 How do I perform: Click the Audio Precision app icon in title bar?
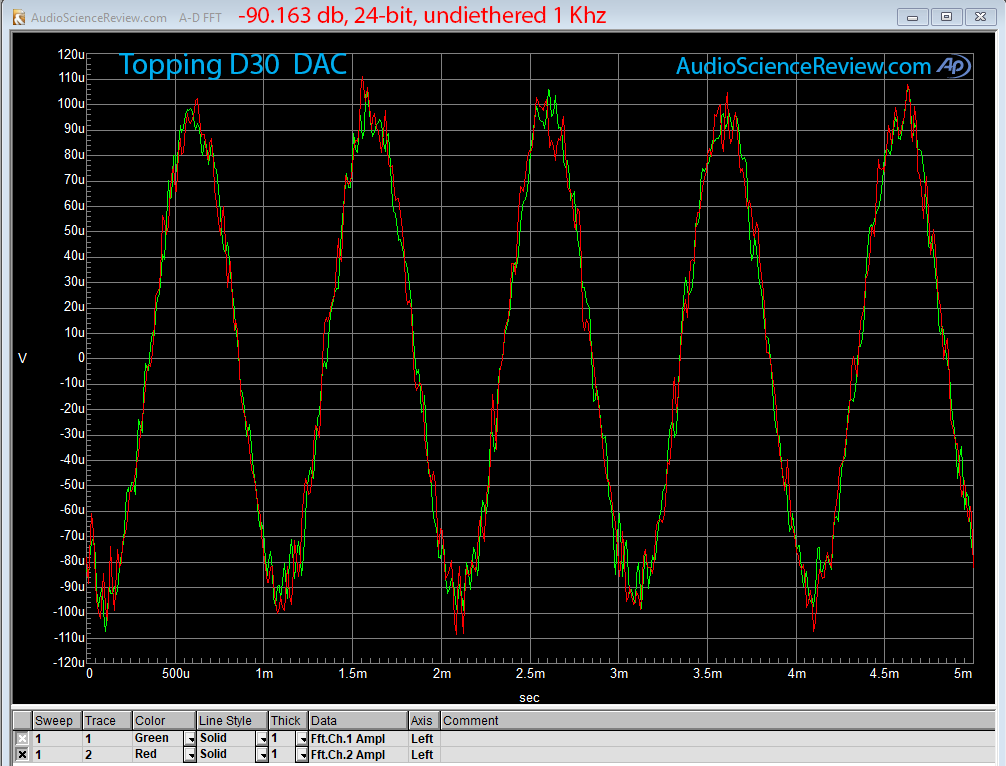pos(19,17)
